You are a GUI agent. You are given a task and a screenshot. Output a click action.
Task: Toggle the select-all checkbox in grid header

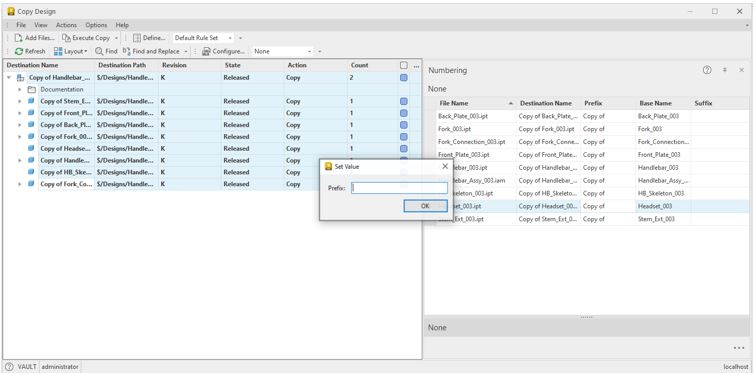coord(404,65)
